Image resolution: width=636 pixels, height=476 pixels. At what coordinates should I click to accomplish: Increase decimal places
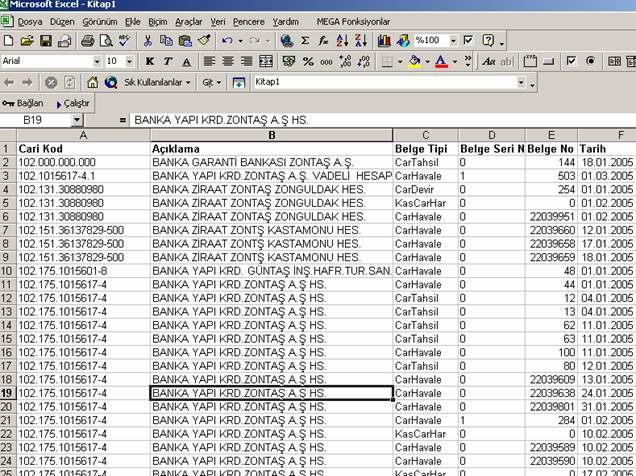click(345, 61)
